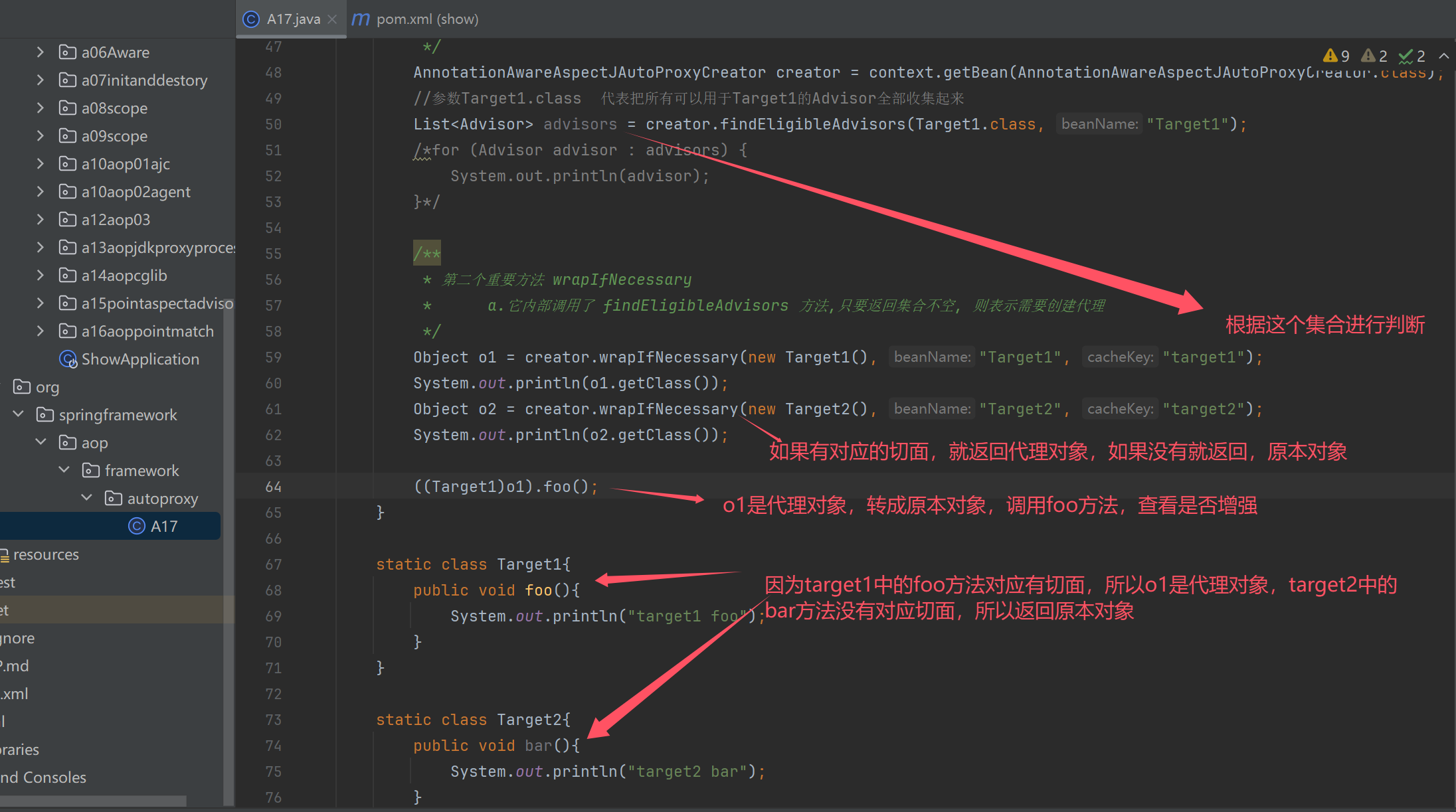This screenshot has width=1456, height=812.
Task: Expand the a07initanddestory package
Action: coord(41,80)
